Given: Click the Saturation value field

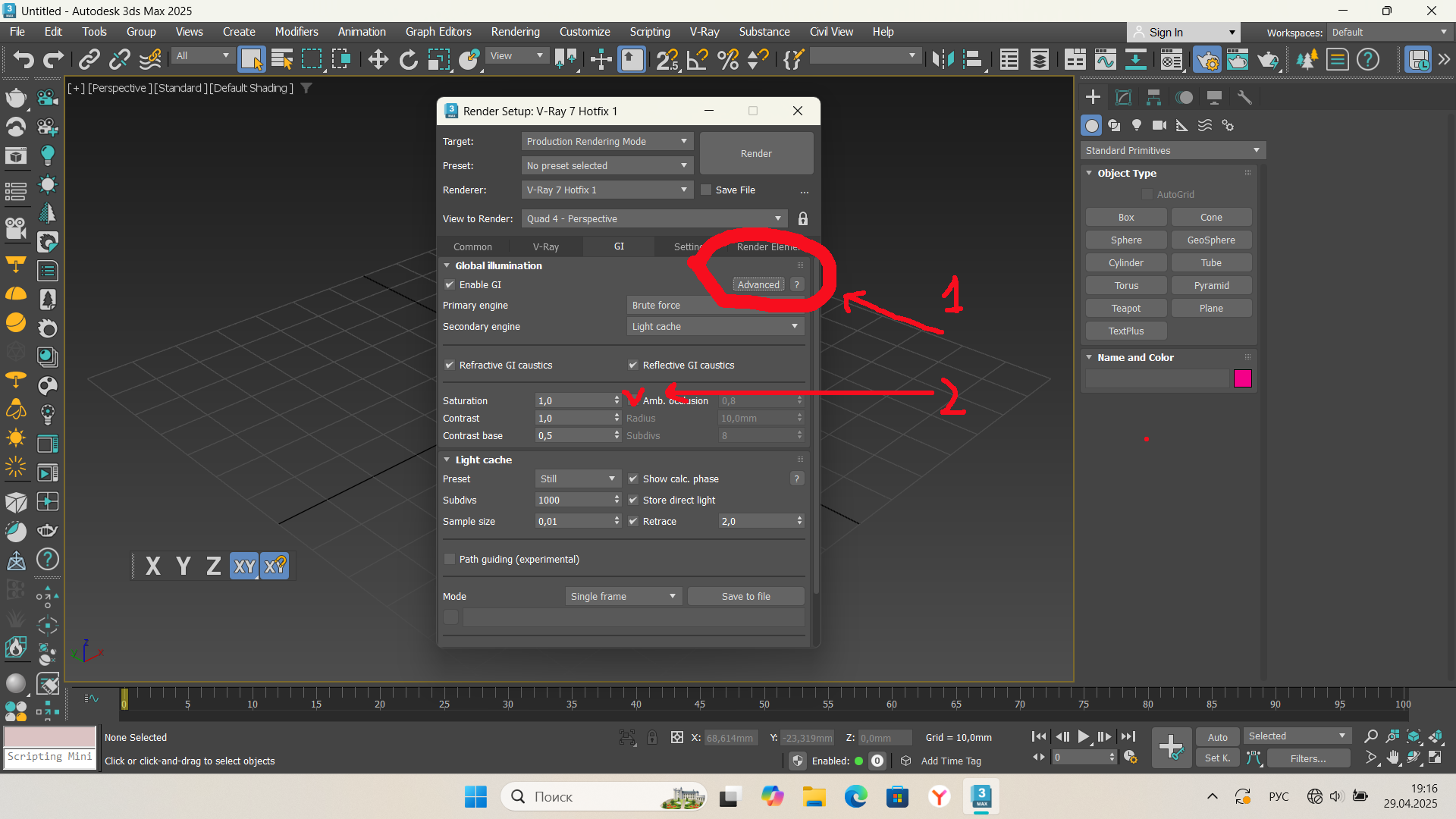Looking at the screenshot, I should tap(573, 401).
